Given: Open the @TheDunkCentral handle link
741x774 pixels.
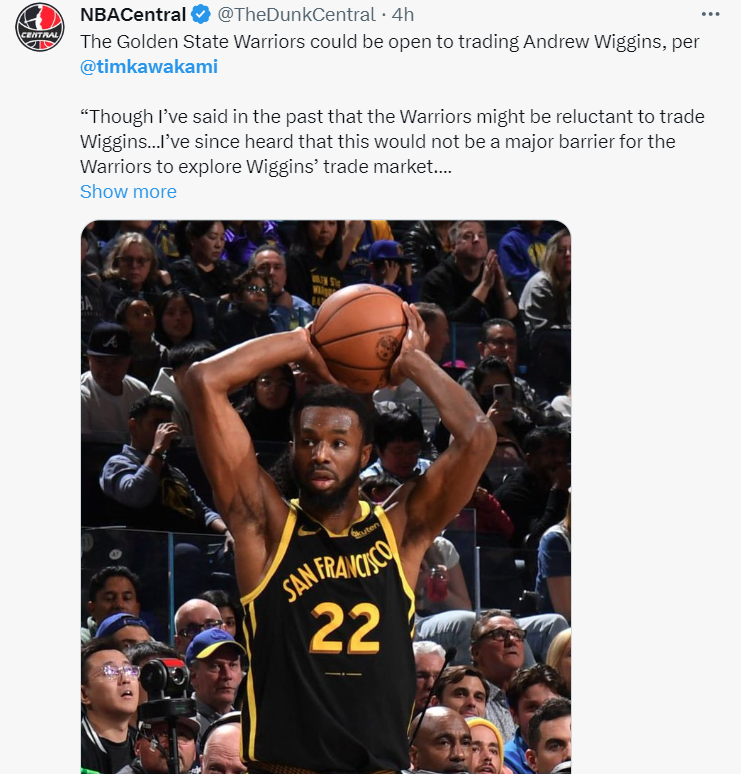Looking at the screenshot, I should point(296,15).
